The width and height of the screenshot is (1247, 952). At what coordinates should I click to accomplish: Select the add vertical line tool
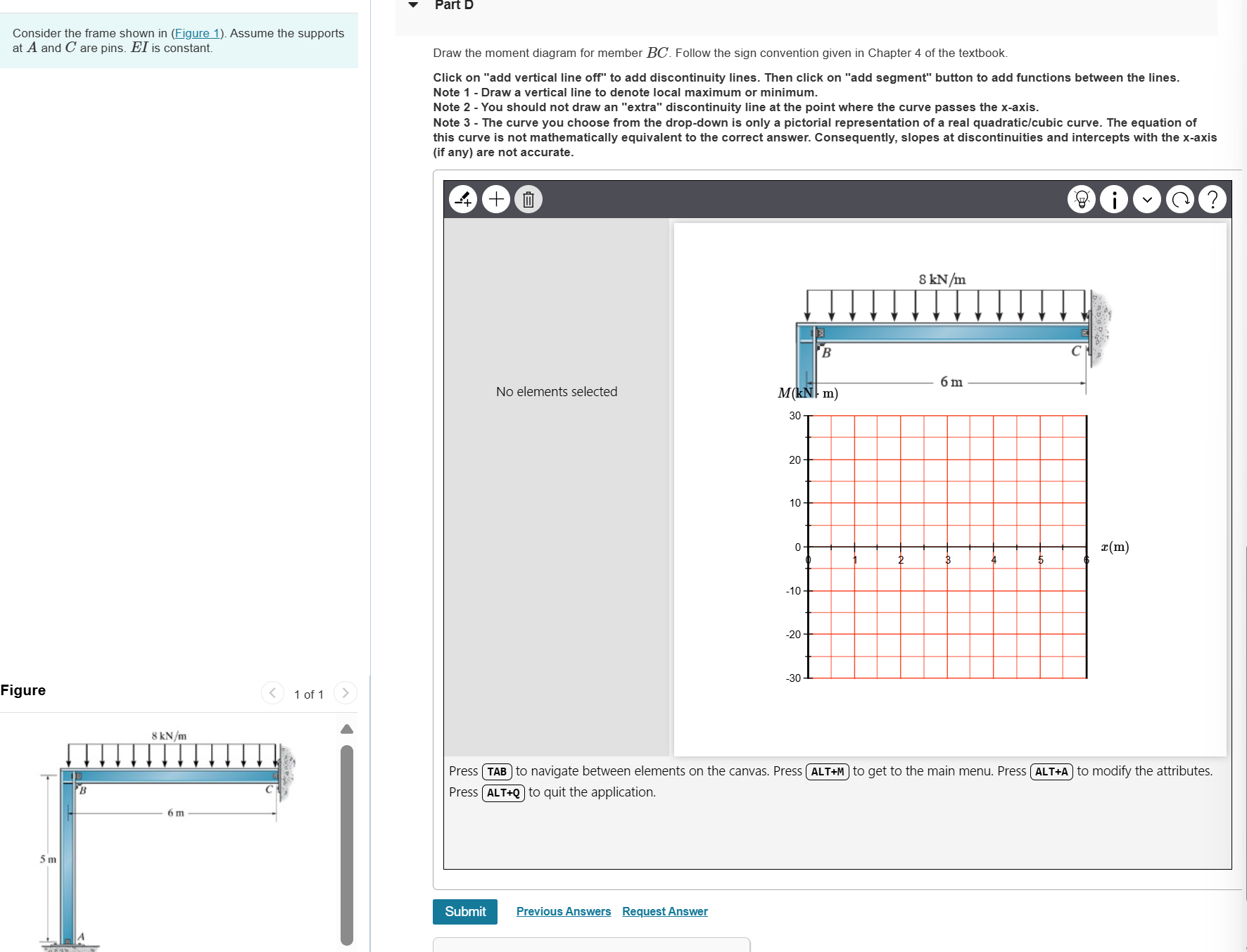(464, 199)
